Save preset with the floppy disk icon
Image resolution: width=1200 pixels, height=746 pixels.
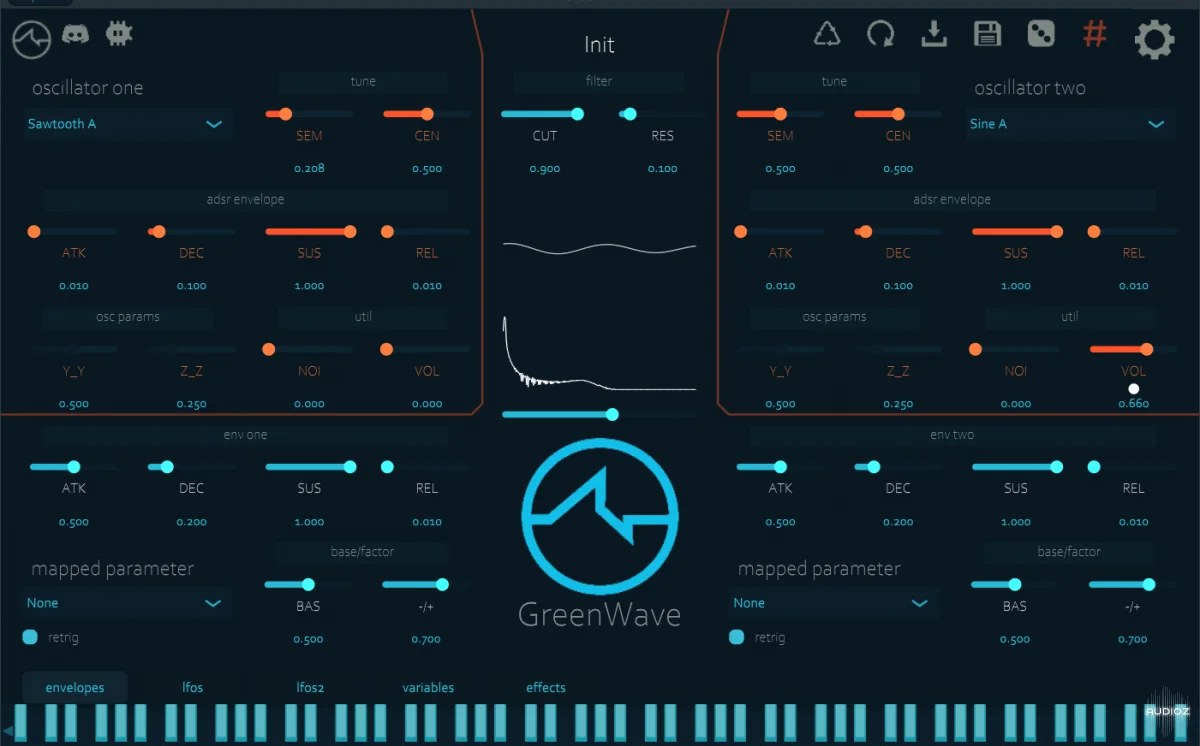pos(987,34)
